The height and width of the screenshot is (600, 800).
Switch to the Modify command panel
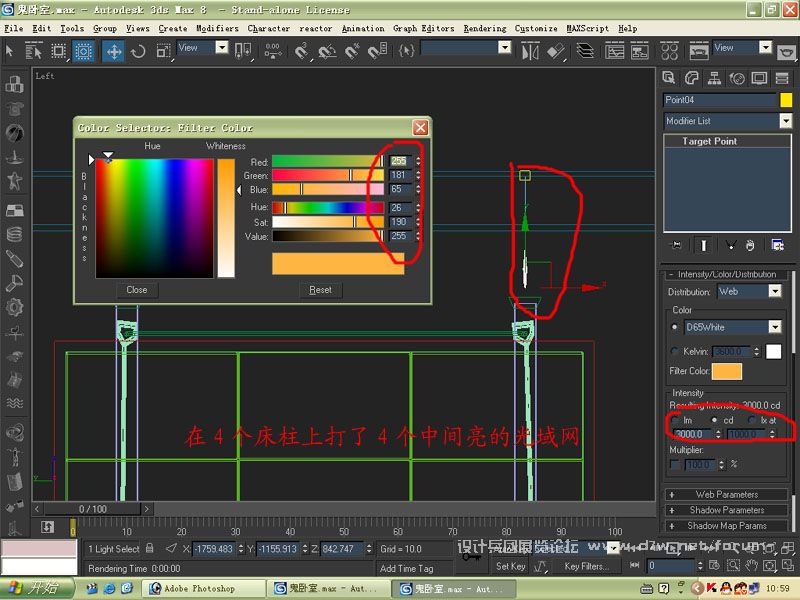click(x=691, y=78)
